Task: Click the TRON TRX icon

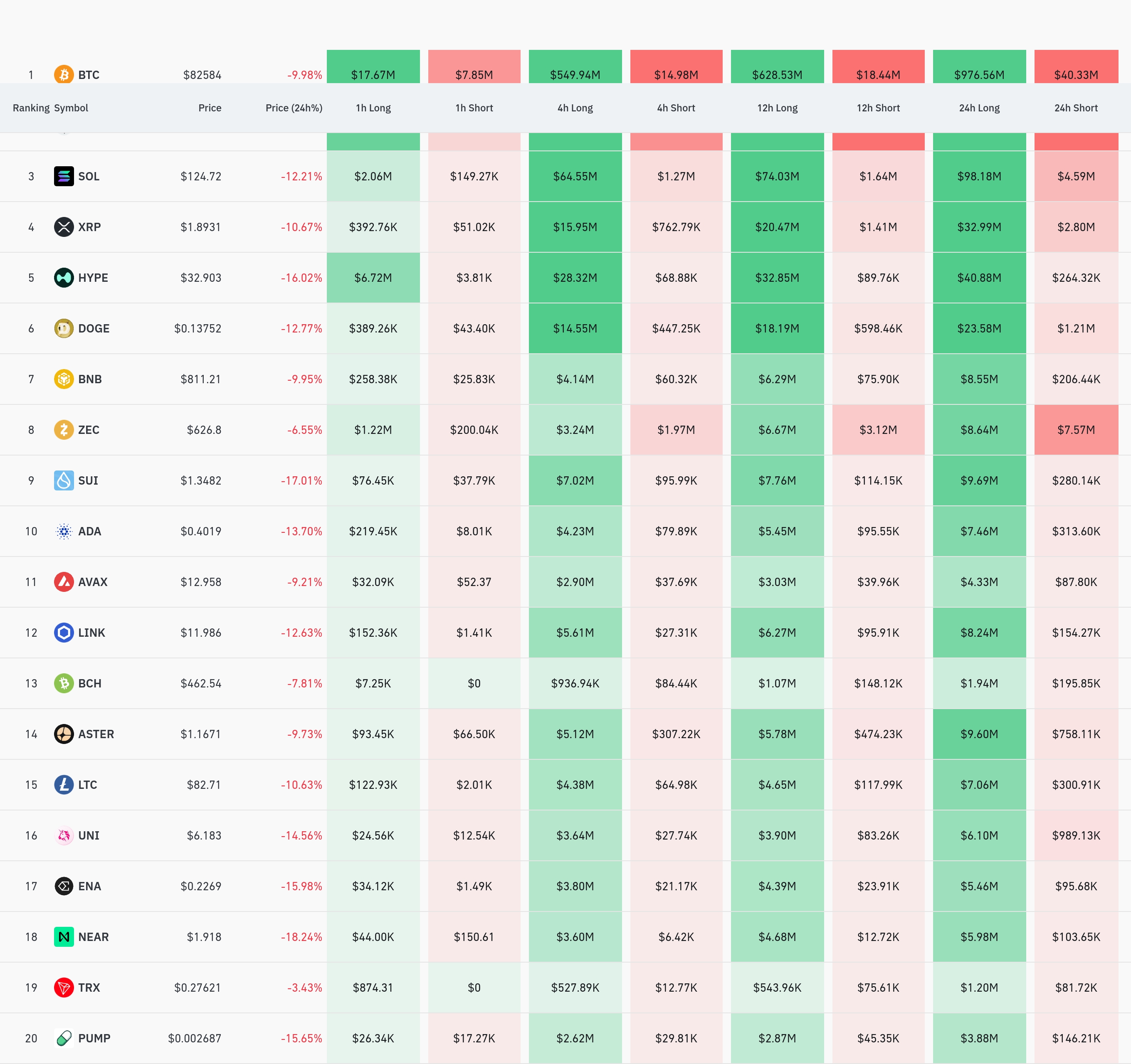Action: click(x=64, y=987)
